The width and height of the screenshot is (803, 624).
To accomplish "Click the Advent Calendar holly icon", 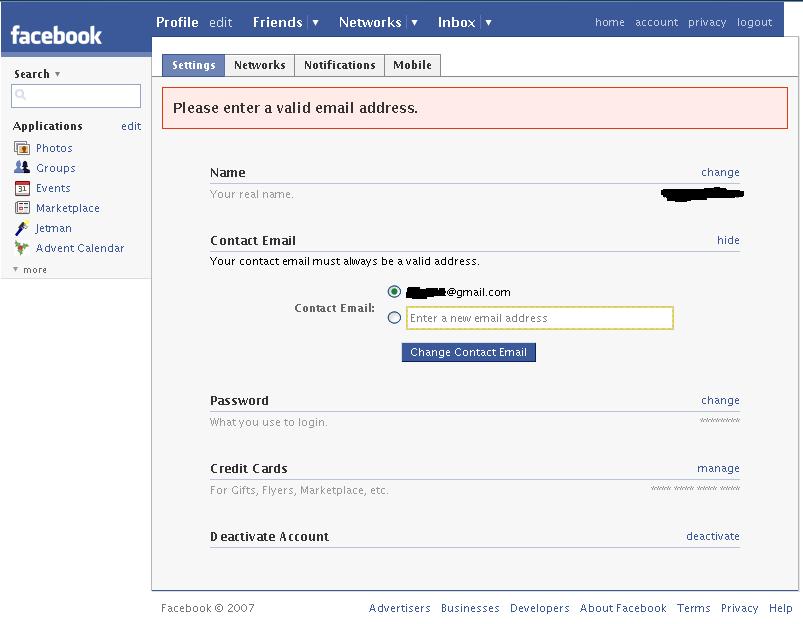I will click(x=22, y=248).
